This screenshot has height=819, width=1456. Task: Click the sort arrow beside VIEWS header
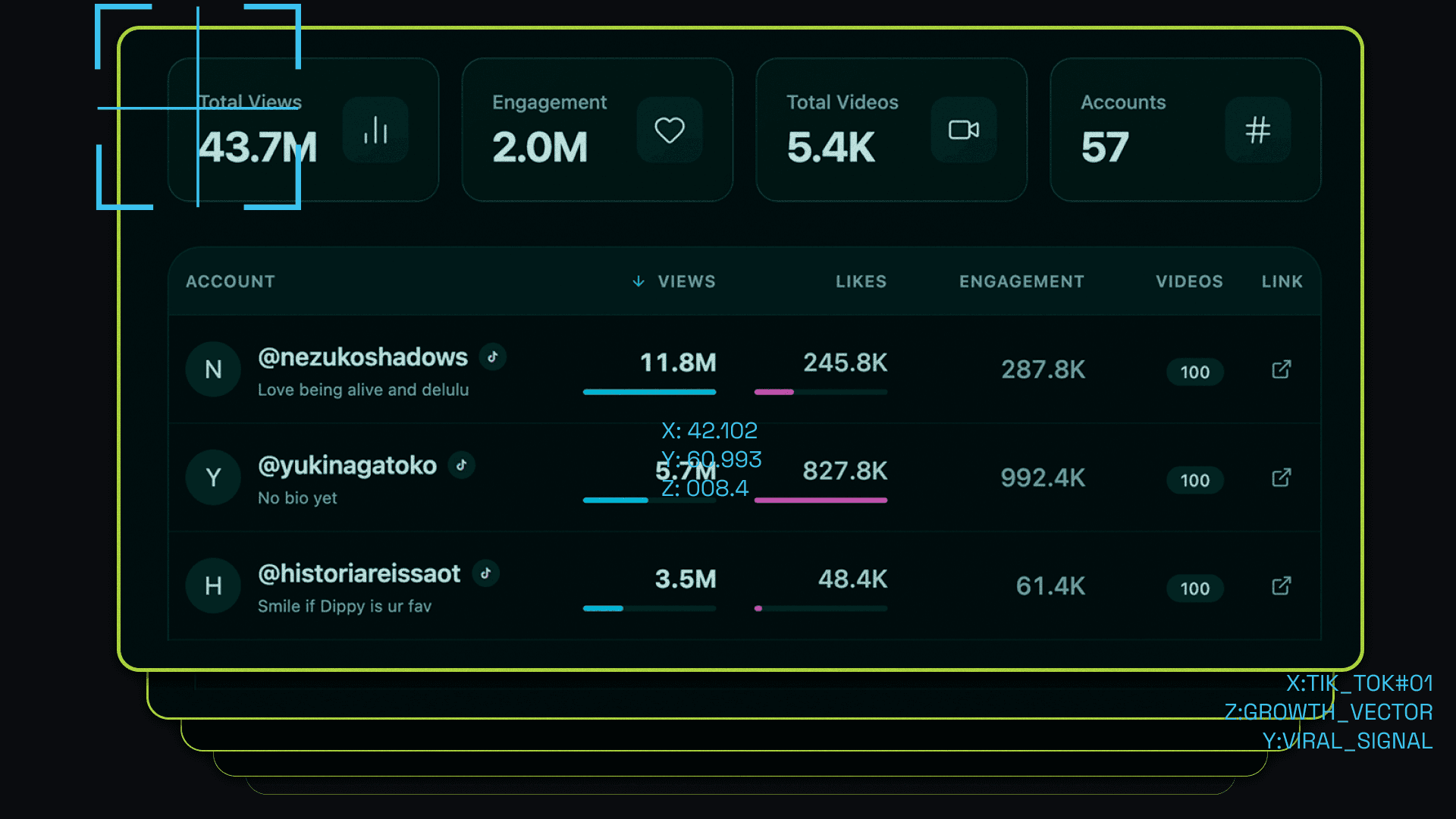click(x=639, y=281)
